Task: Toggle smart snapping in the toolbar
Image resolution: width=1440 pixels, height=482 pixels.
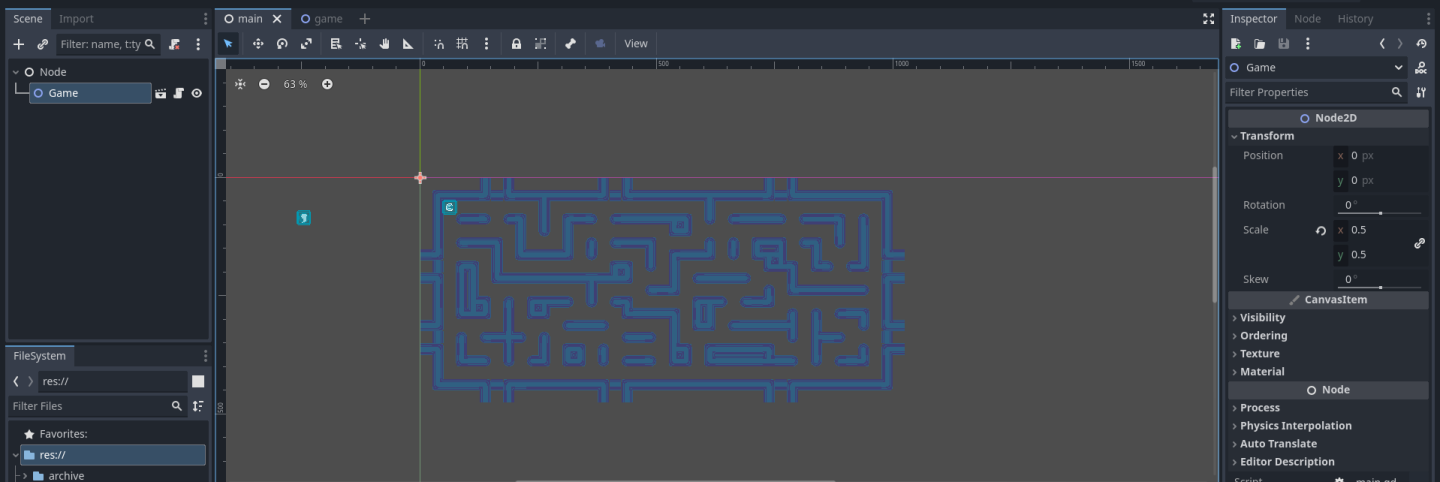Action: point(438,44)
